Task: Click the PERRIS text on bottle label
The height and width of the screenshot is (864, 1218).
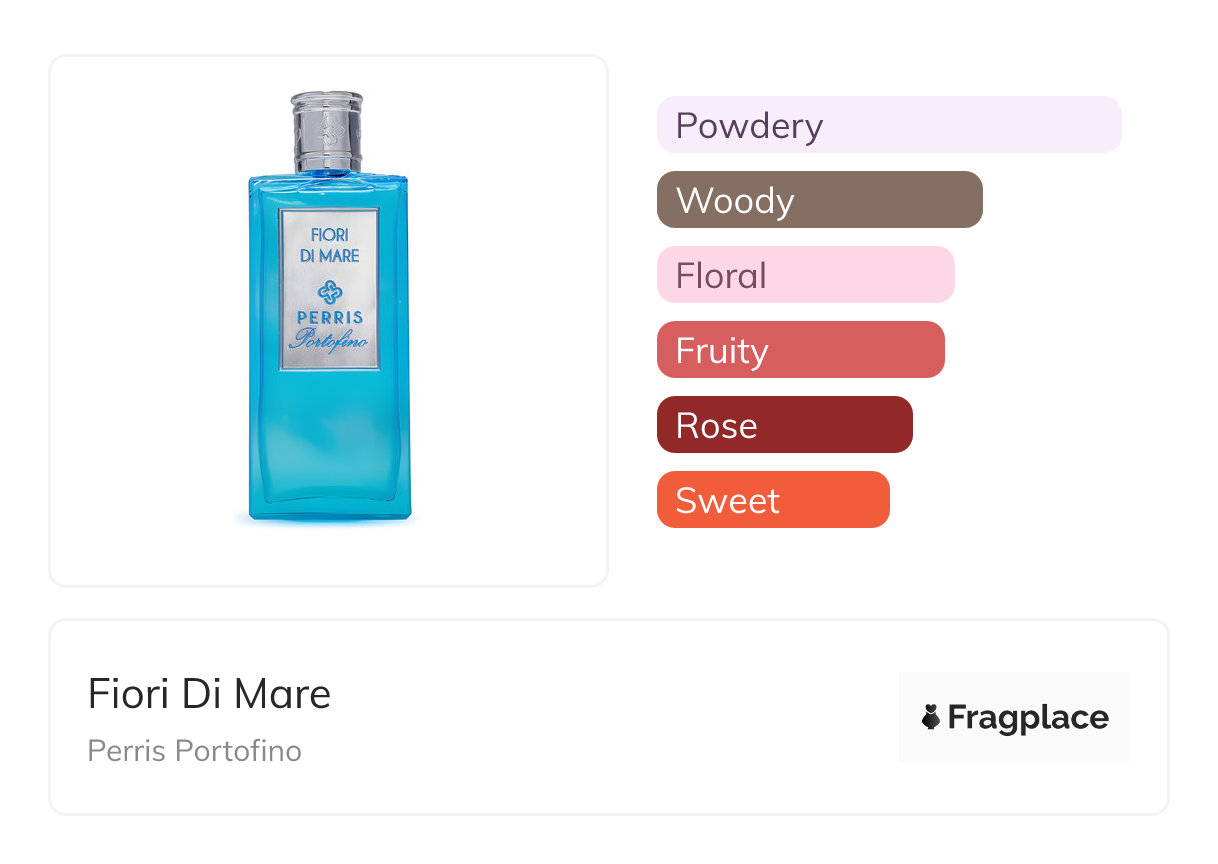Action: (x=329, y=318)
